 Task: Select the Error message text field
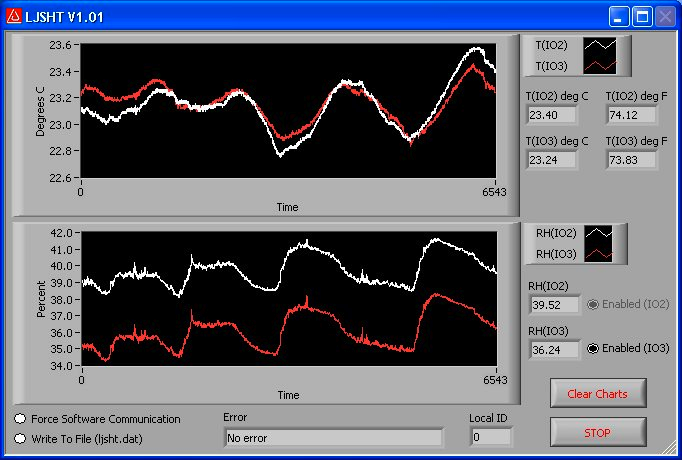coord(333,437)
